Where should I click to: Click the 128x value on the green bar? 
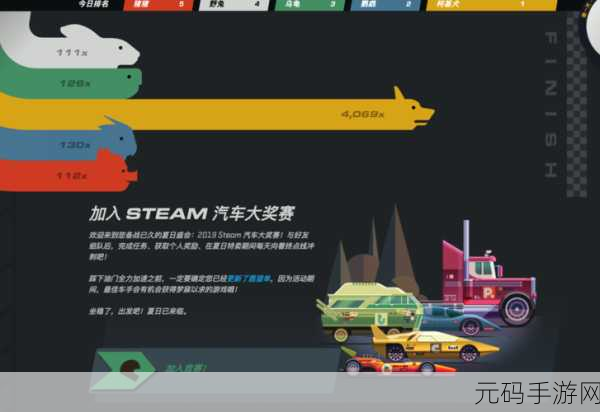point(75,83)
